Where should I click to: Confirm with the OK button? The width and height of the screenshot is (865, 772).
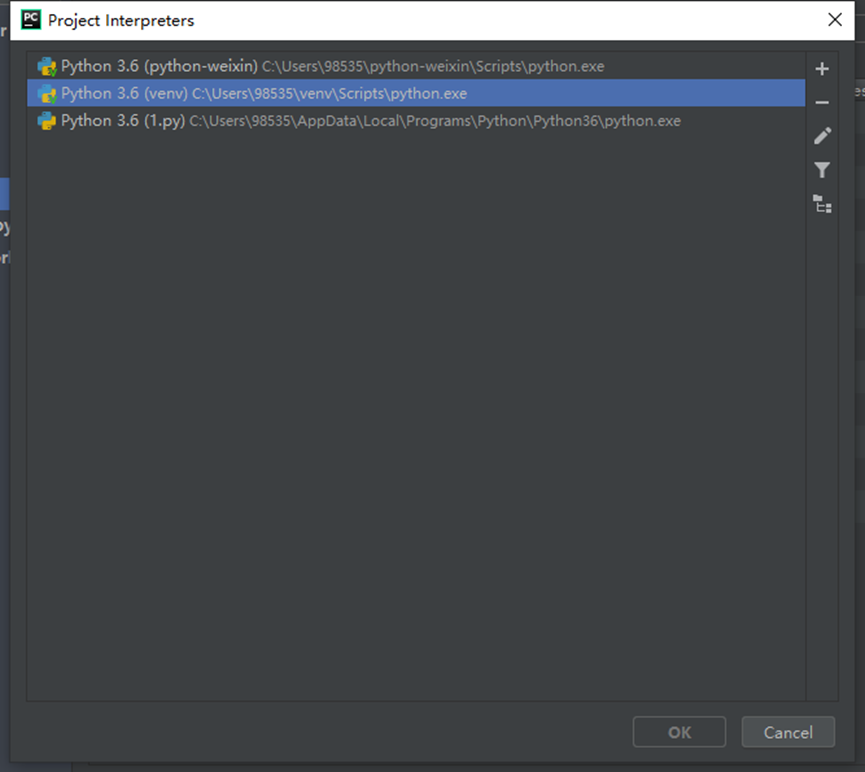679,732
